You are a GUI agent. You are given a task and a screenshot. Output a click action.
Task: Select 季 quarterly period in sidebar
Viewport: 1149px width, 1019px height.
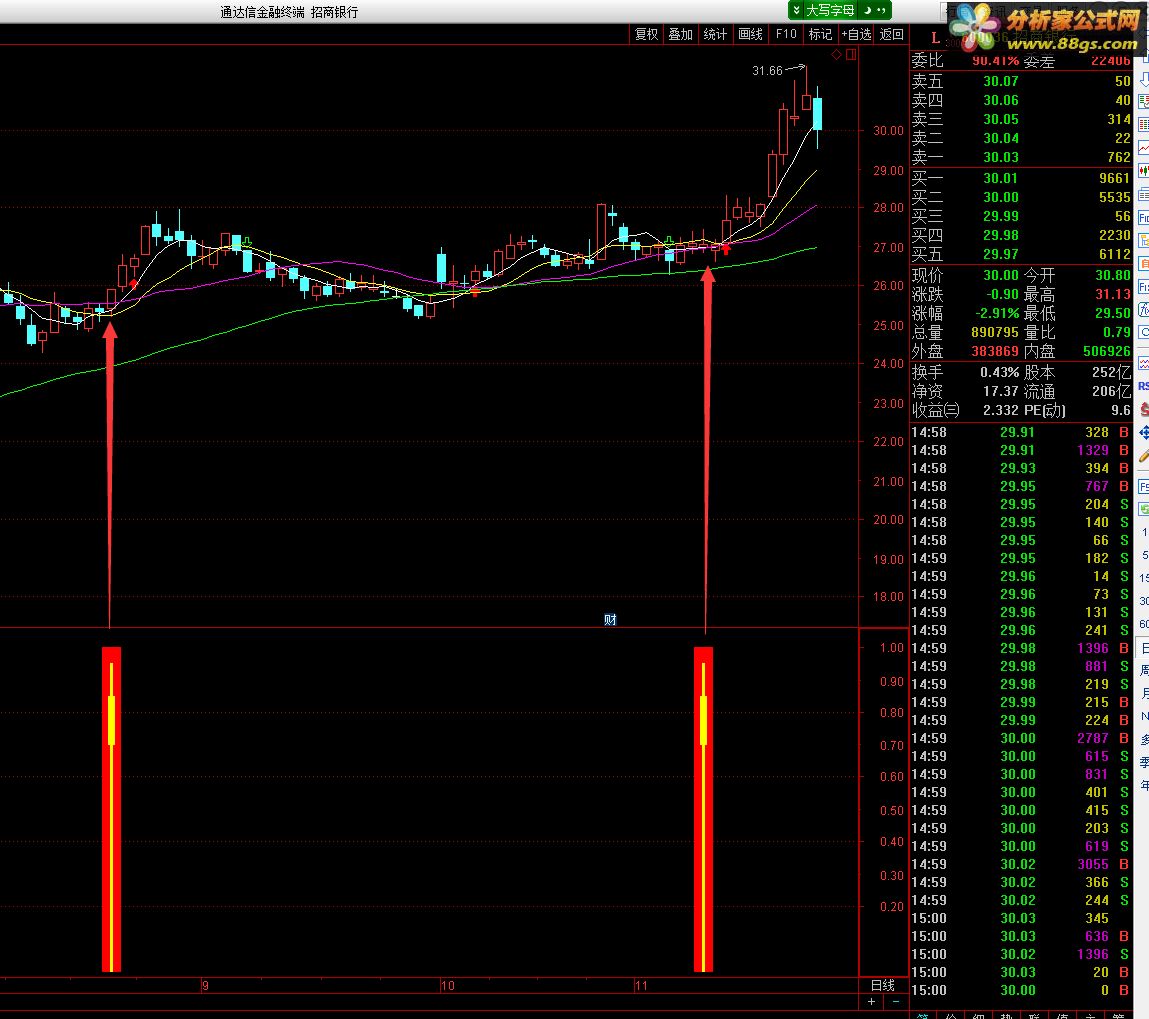point(1144,762)
